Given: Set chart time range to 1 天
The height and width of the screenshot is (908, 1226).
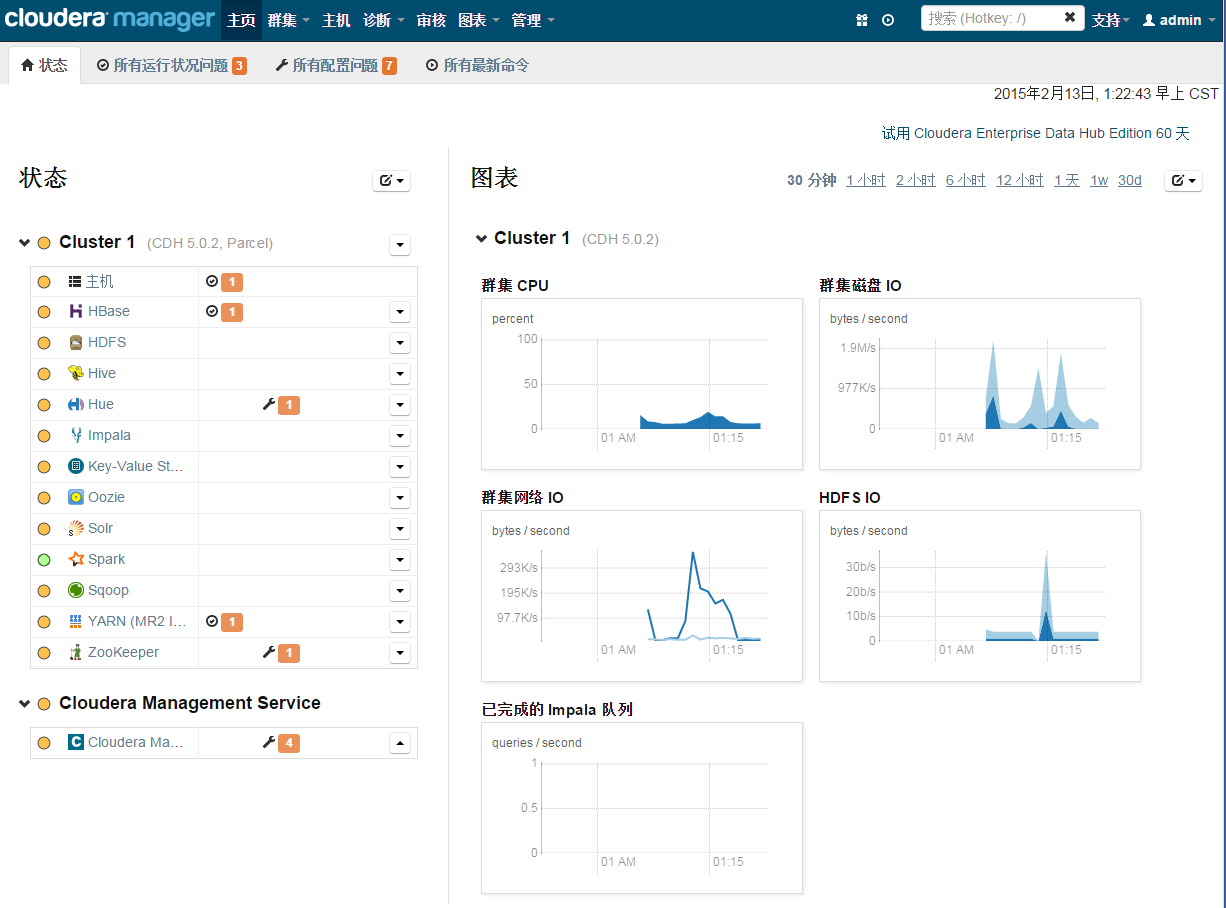Looking at the screenshot, I should (x=1066, y=180).
